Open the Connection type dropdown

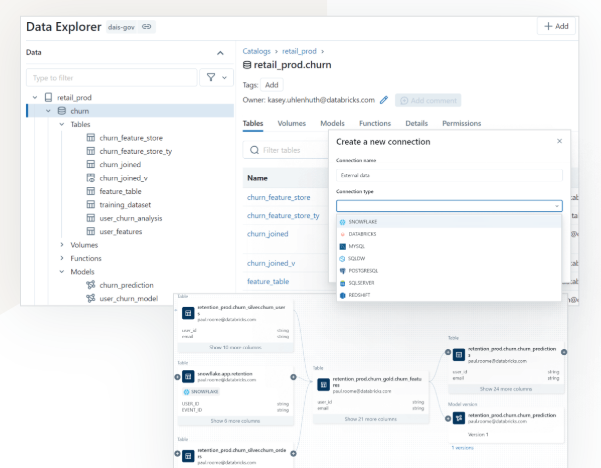[x=449, y=206]
